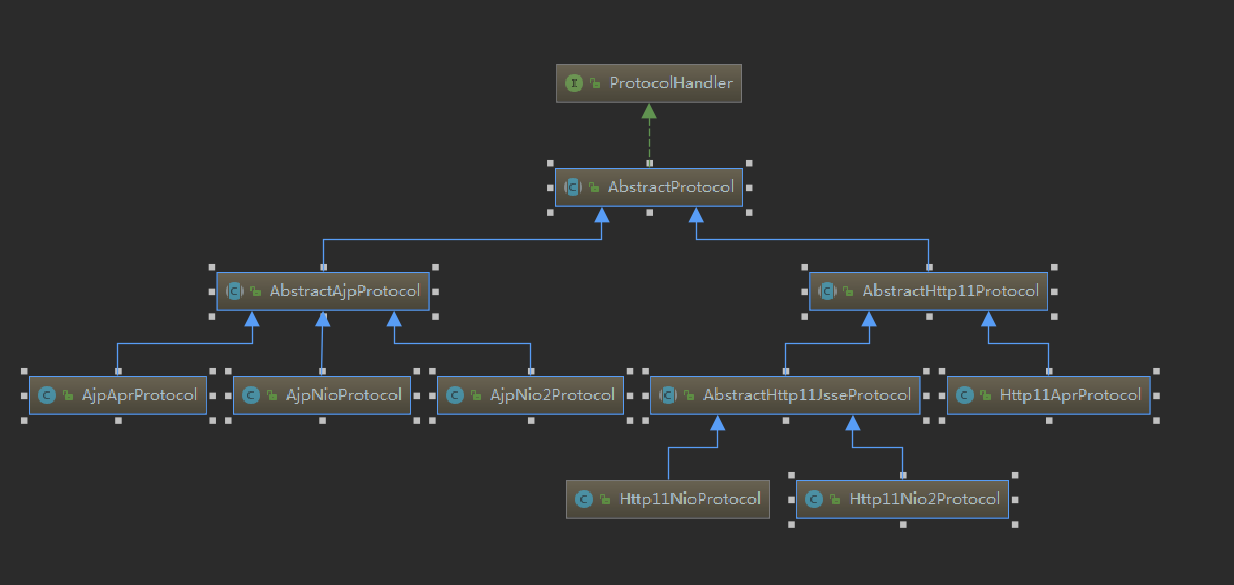Click the interface icon on ProtocolHandler node
Viewport: 1234px width, 585px height.
tap(574, 83)
